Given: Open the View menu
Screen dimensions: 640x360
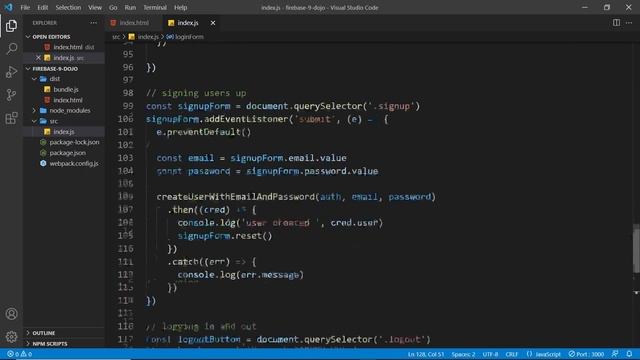Looking at the screenshot, I should pos(95,7).
